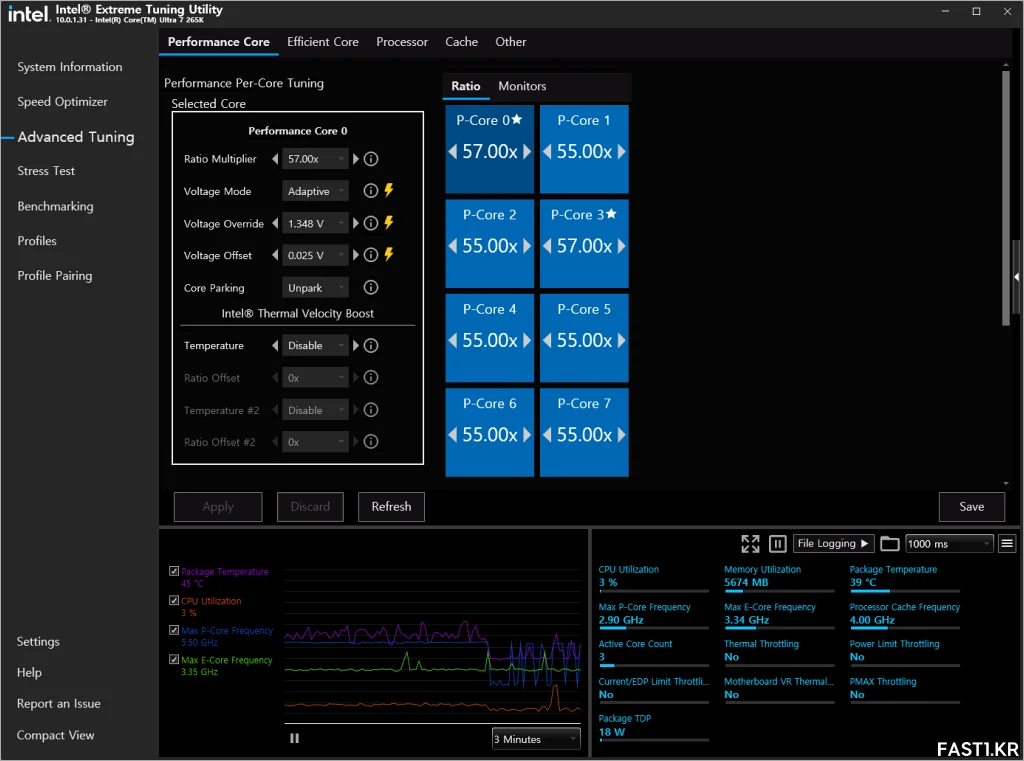Increase P-Core 1 ratio with right arrow
The width and height of the screenshot is (1024, 761).
pyautogui.click(x=622, y=152)
